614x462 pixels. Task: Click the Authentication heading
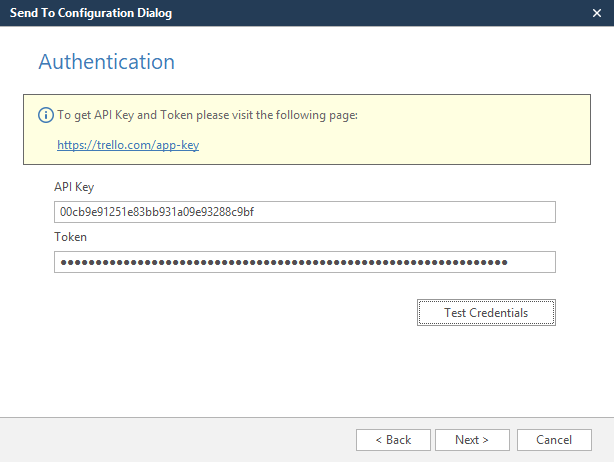coord(106,62)
